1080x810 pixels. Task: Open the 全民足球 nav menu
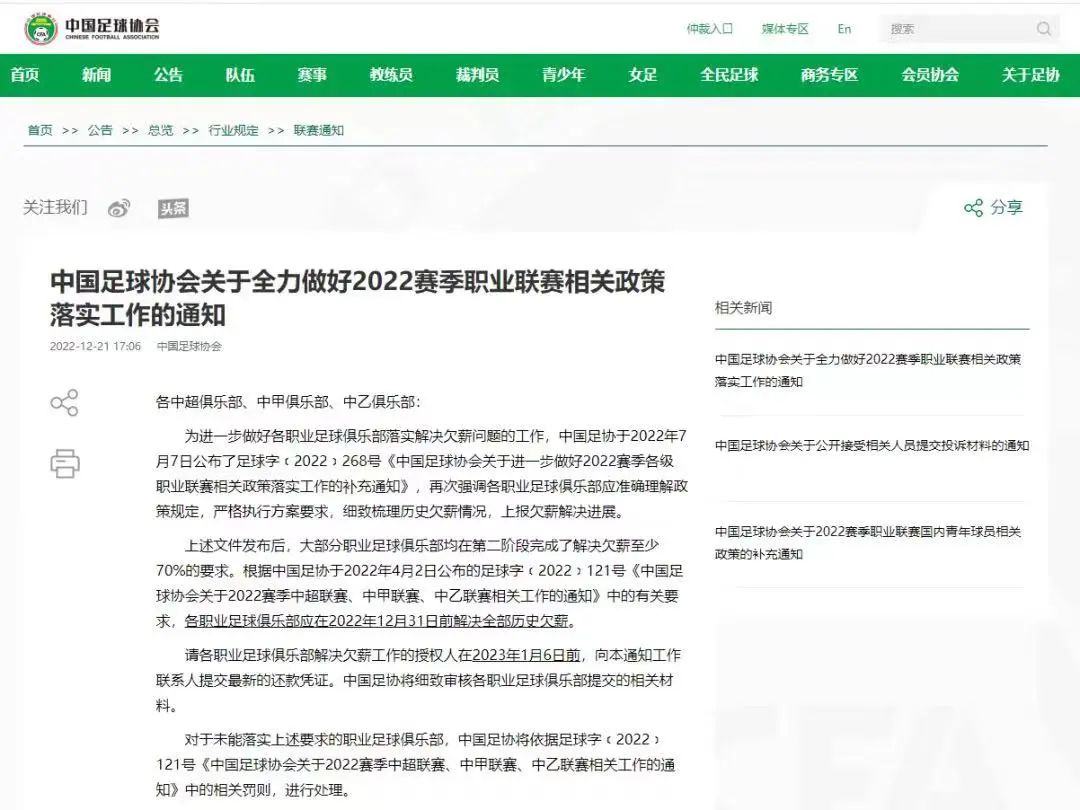(729, 75)
